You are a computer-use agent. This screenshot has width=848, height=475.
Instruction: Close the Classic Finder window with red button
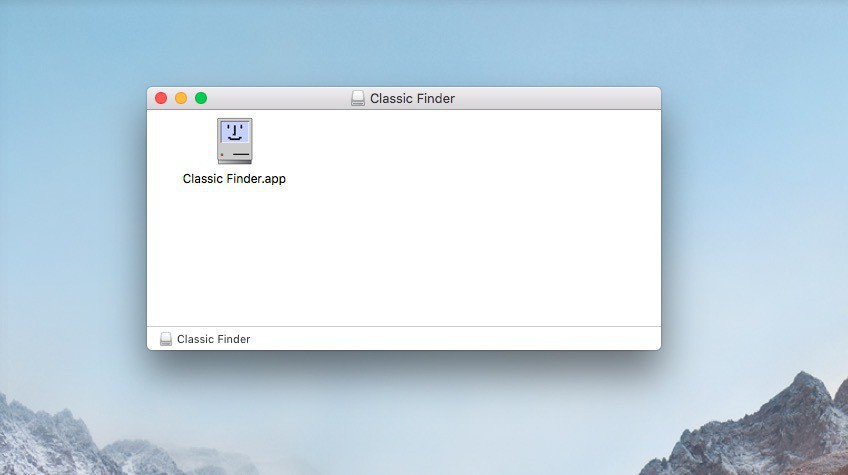[161, 98]
